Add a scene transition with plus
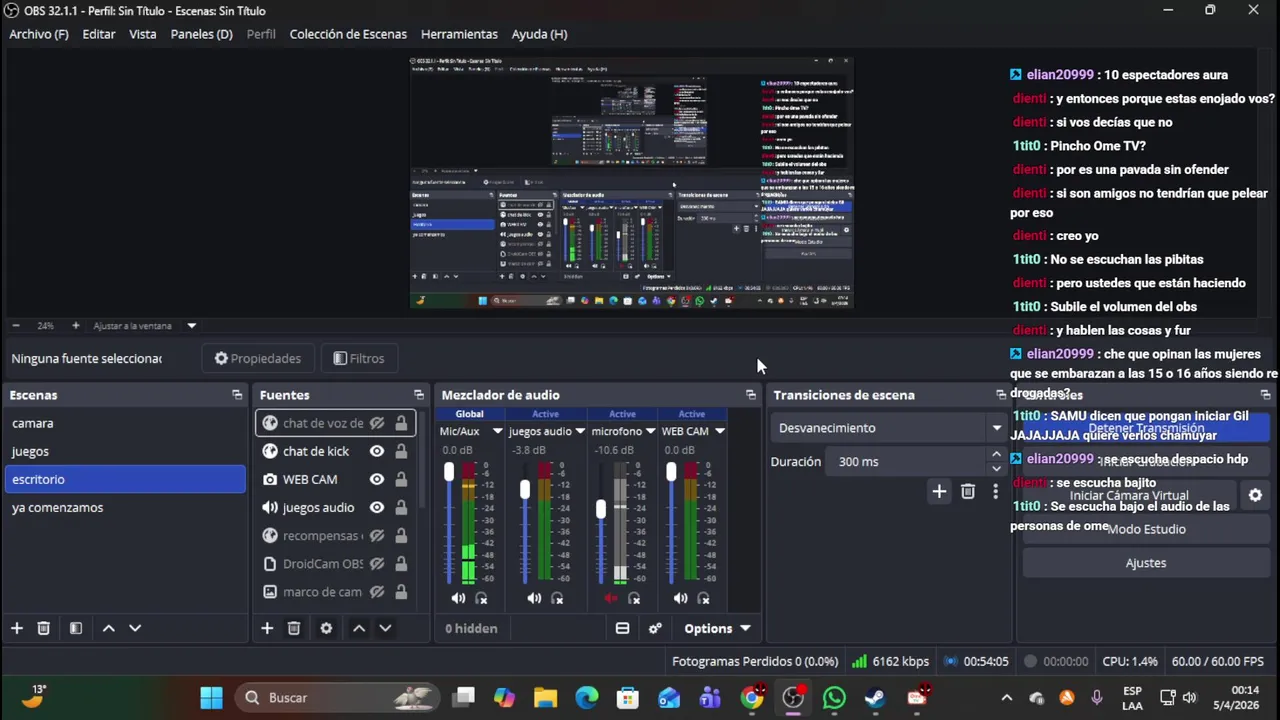This screenshot has width=1280, height=720. (x=939, y=491)
